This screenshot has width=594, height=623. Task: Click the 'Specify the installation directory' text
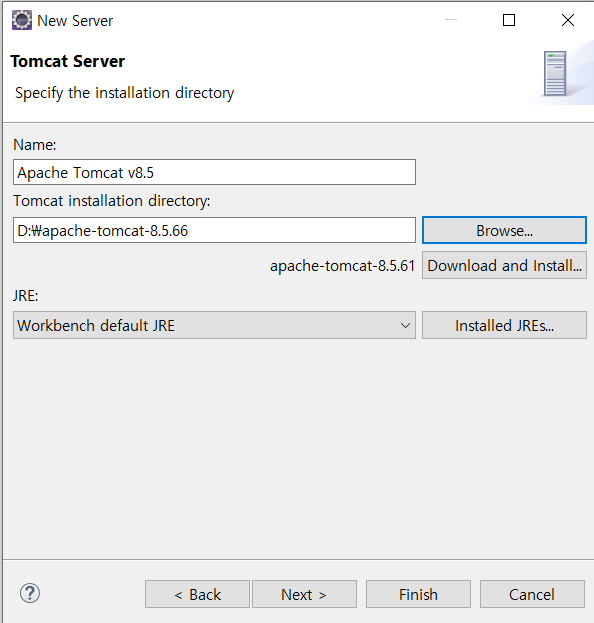[x=124, y=93]
